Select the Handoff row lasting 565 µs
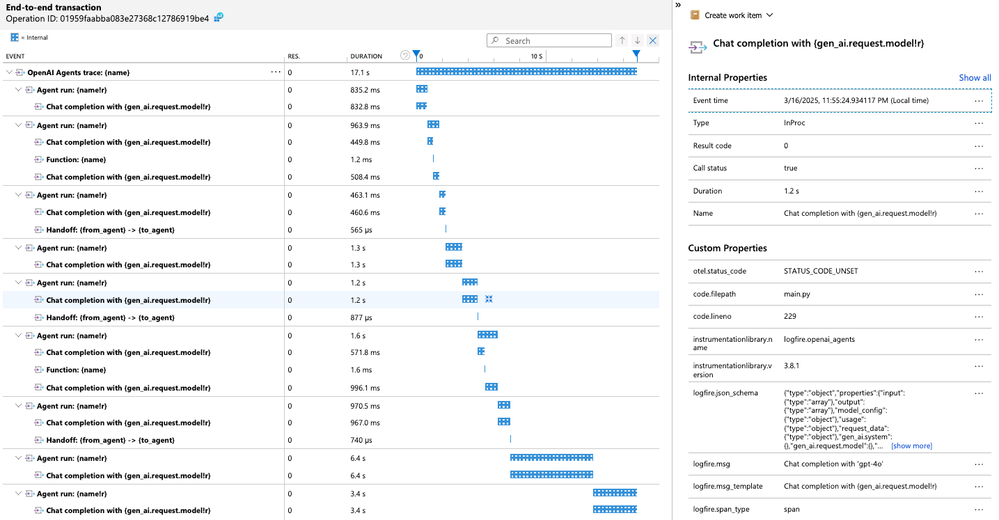The height and width of the screenshot is (520, 999). (x=331, y=230)
